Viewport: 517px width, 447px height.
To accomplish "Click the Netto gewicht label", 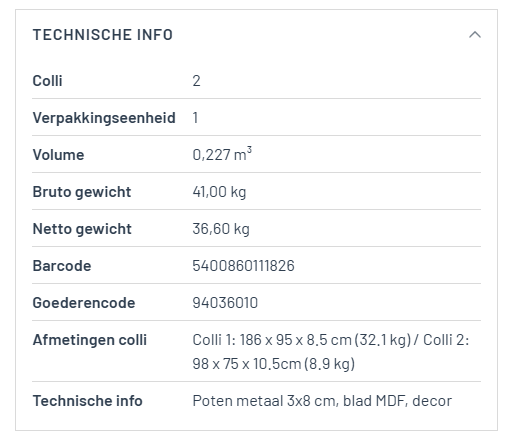I will (82, 229).
